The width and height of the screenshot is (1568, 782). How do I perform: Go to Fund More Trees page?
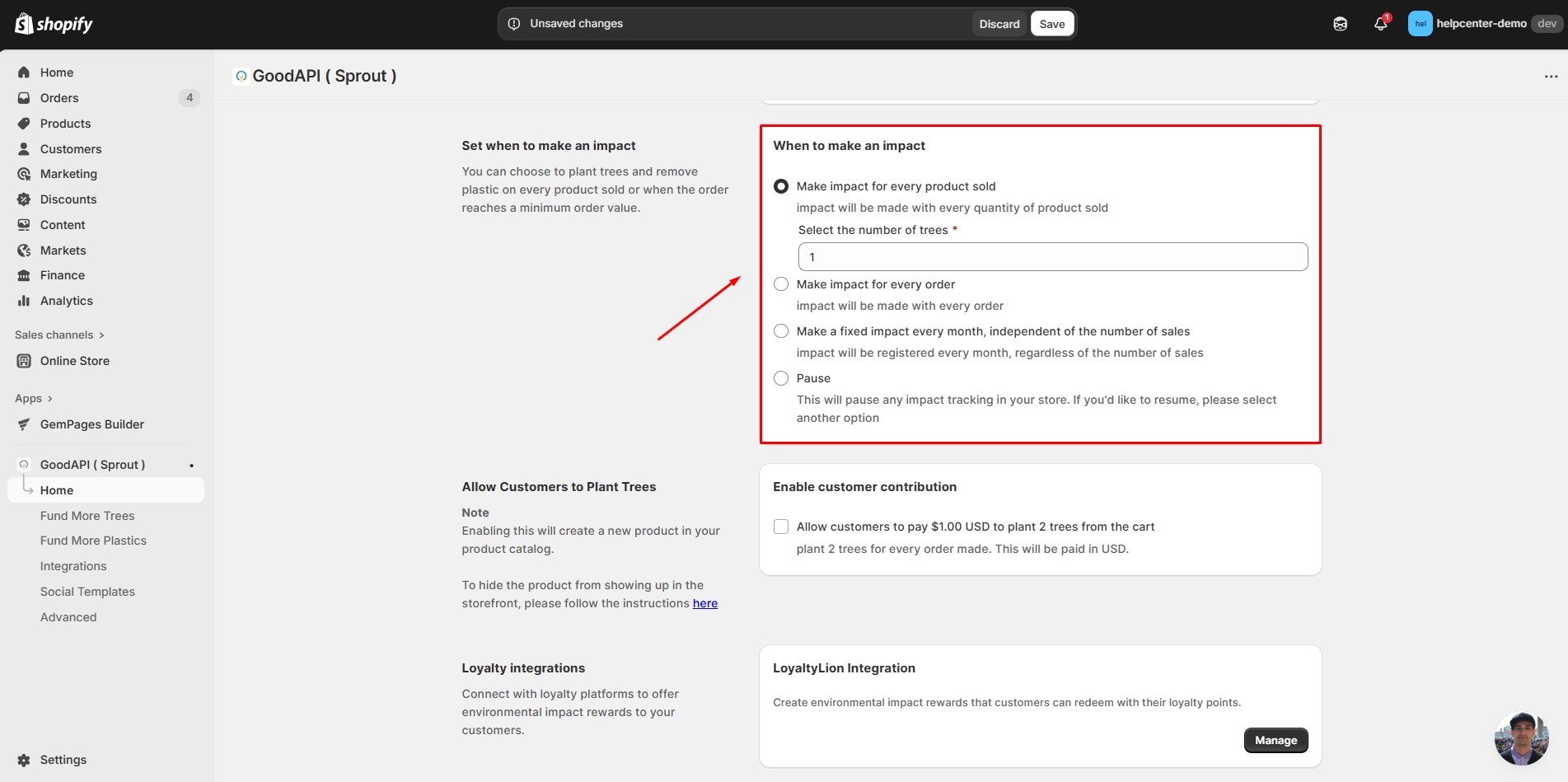pos(87,516)
